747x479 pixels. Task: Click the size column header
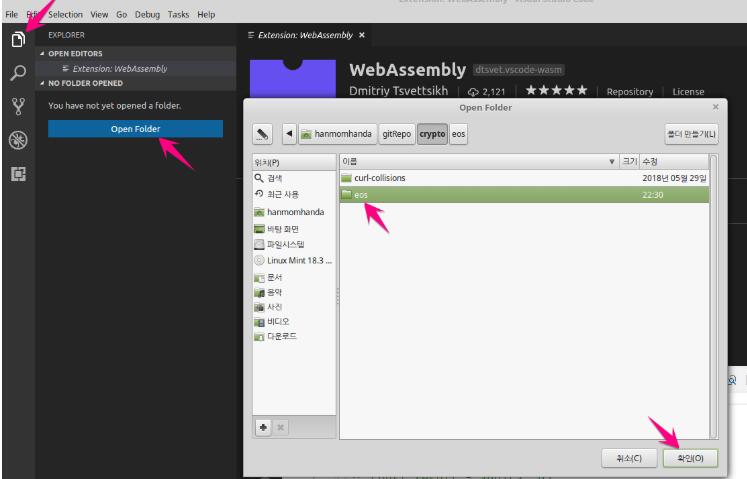tap(629, 162)
